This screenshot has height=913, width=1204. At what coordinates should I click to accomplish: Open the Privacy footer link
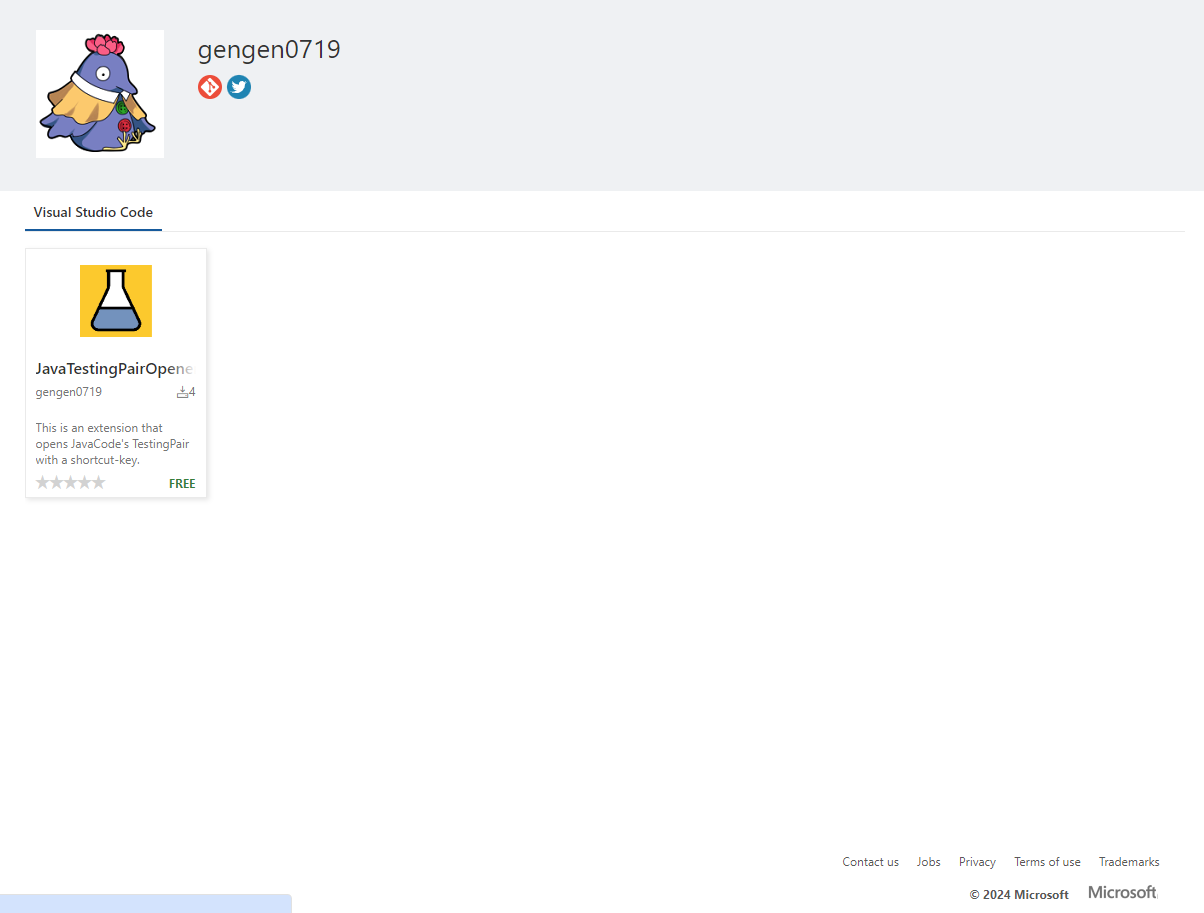pos(977,862)
